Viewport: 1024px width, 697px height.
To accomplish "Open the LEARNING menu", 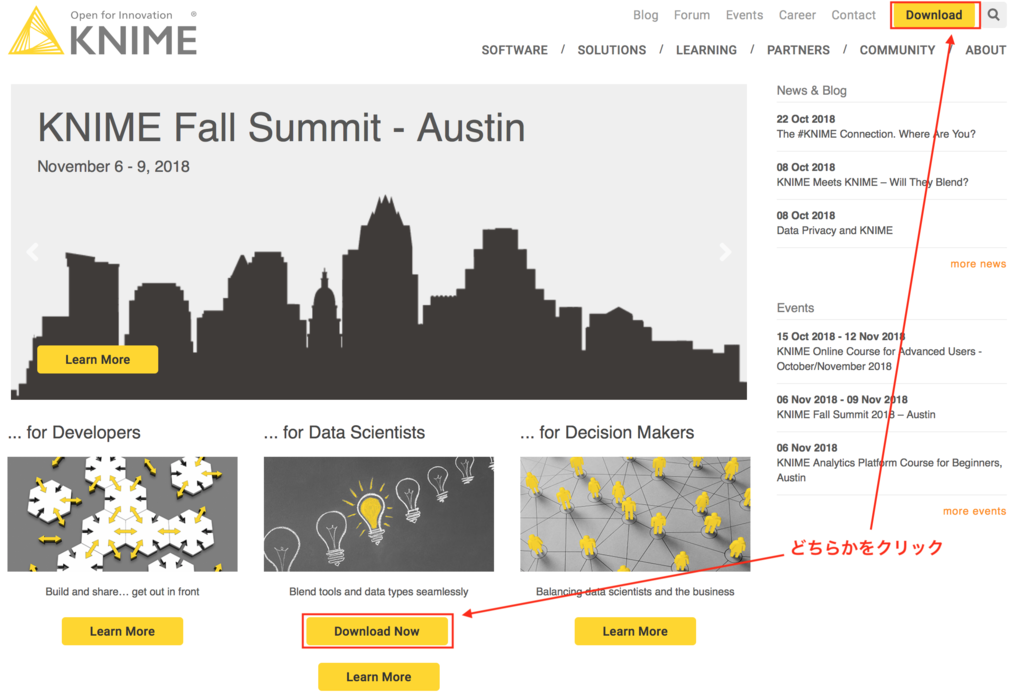I will tap(706, 50).
